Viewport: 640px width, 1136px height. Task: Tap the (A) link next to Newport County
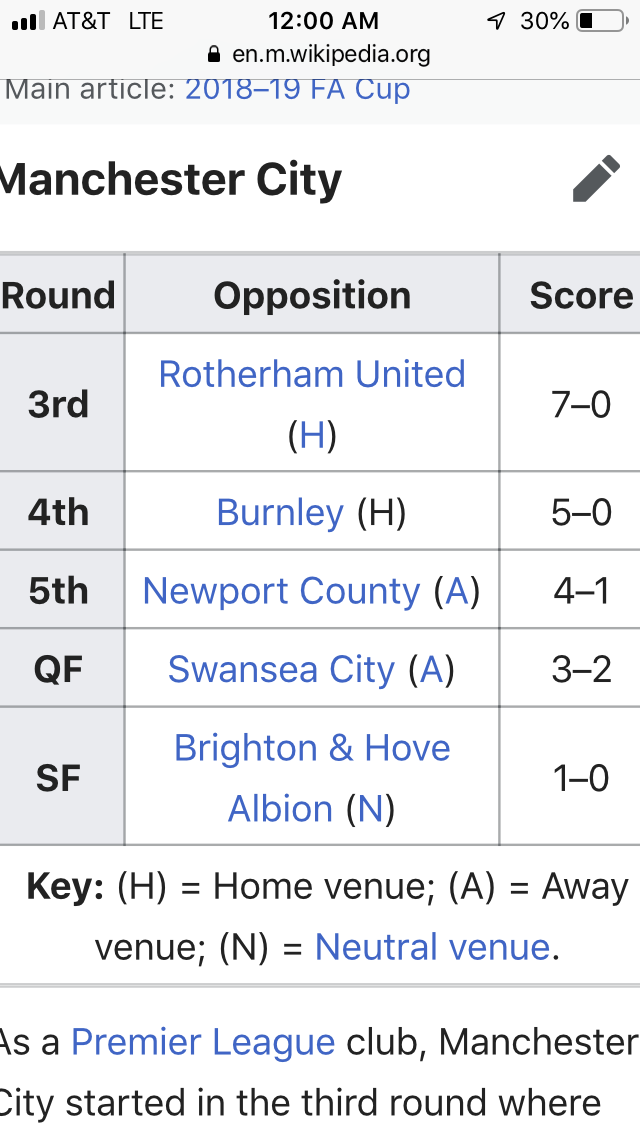pyautogui.click(x=457, y=591)
